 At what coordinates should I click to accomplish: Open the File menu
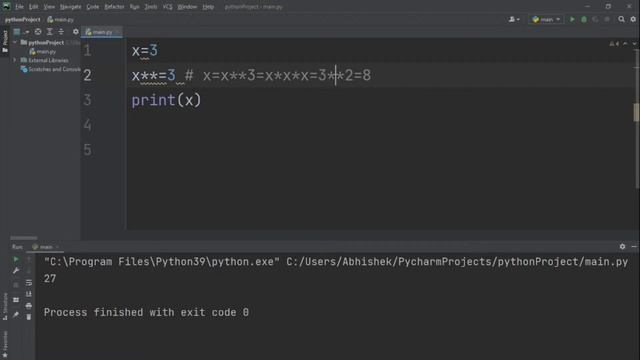pos(19,7)
